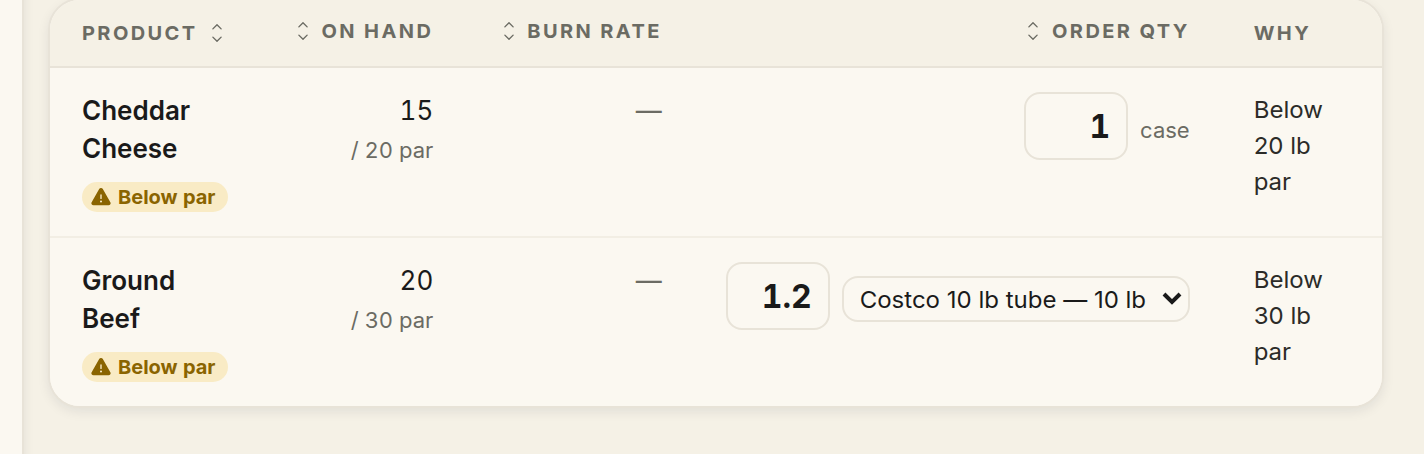Click the Ground Beef product name

tap(129, 300)
